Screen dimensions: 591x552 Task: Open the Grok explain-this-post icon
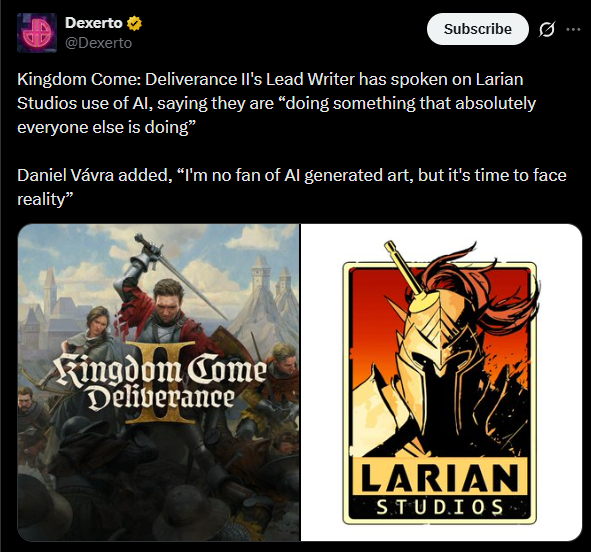pos(547,29)
